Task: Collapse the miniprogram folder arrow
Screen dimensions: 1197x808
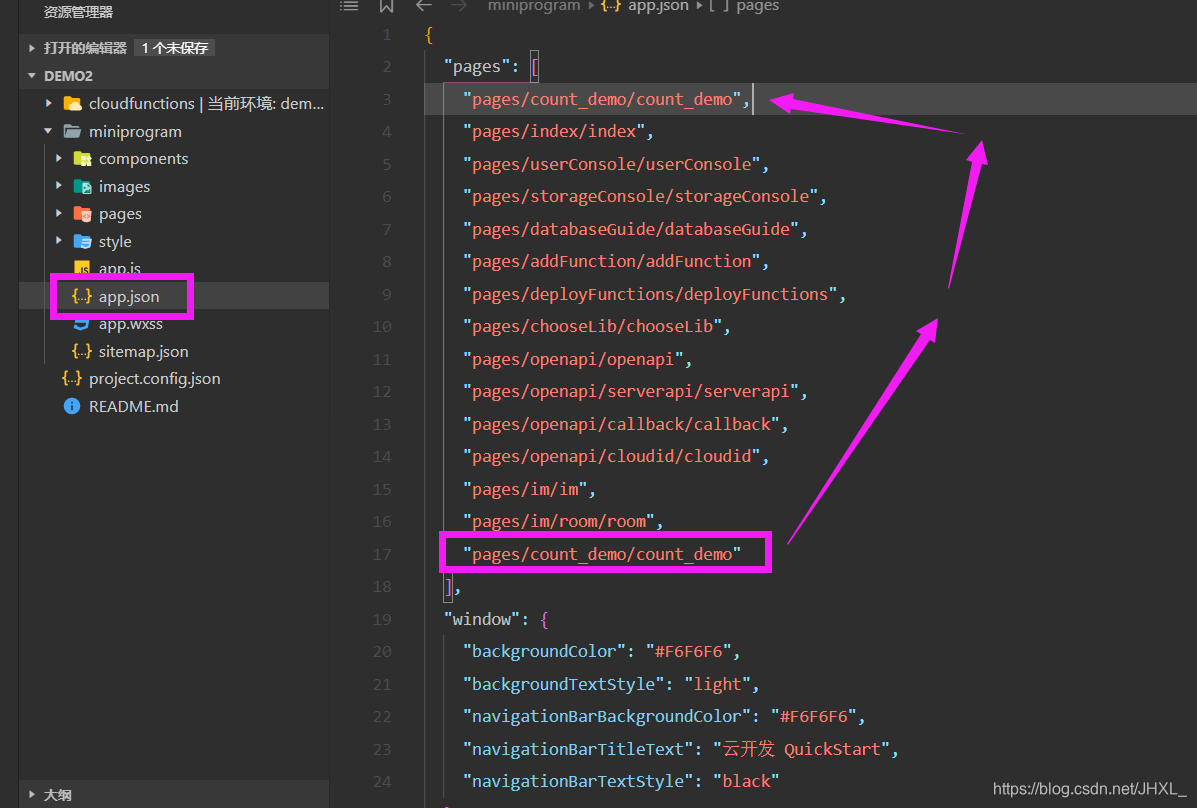Action: click(x=49, y=131)
